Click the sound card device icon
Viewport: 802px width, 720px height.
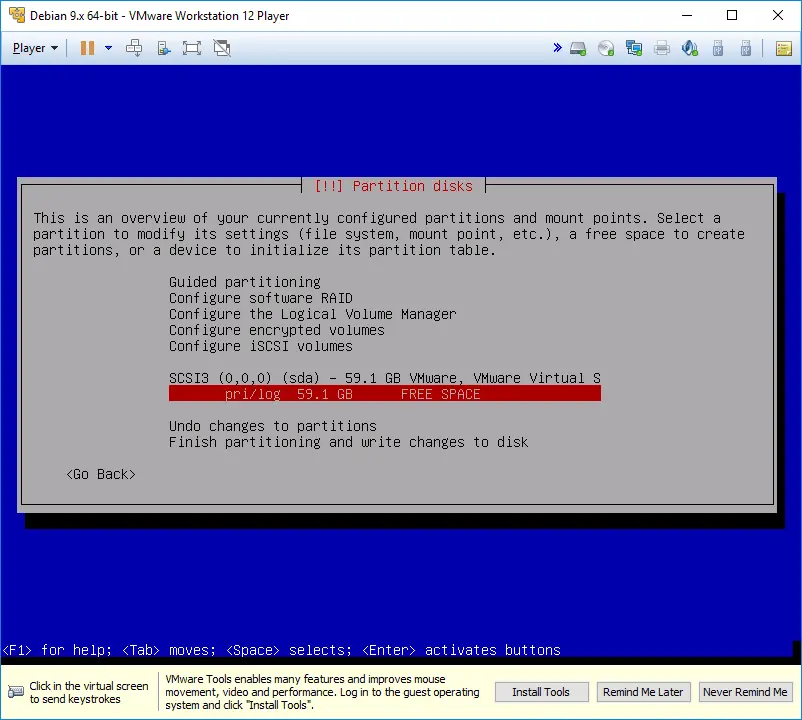tap(689, 49)
